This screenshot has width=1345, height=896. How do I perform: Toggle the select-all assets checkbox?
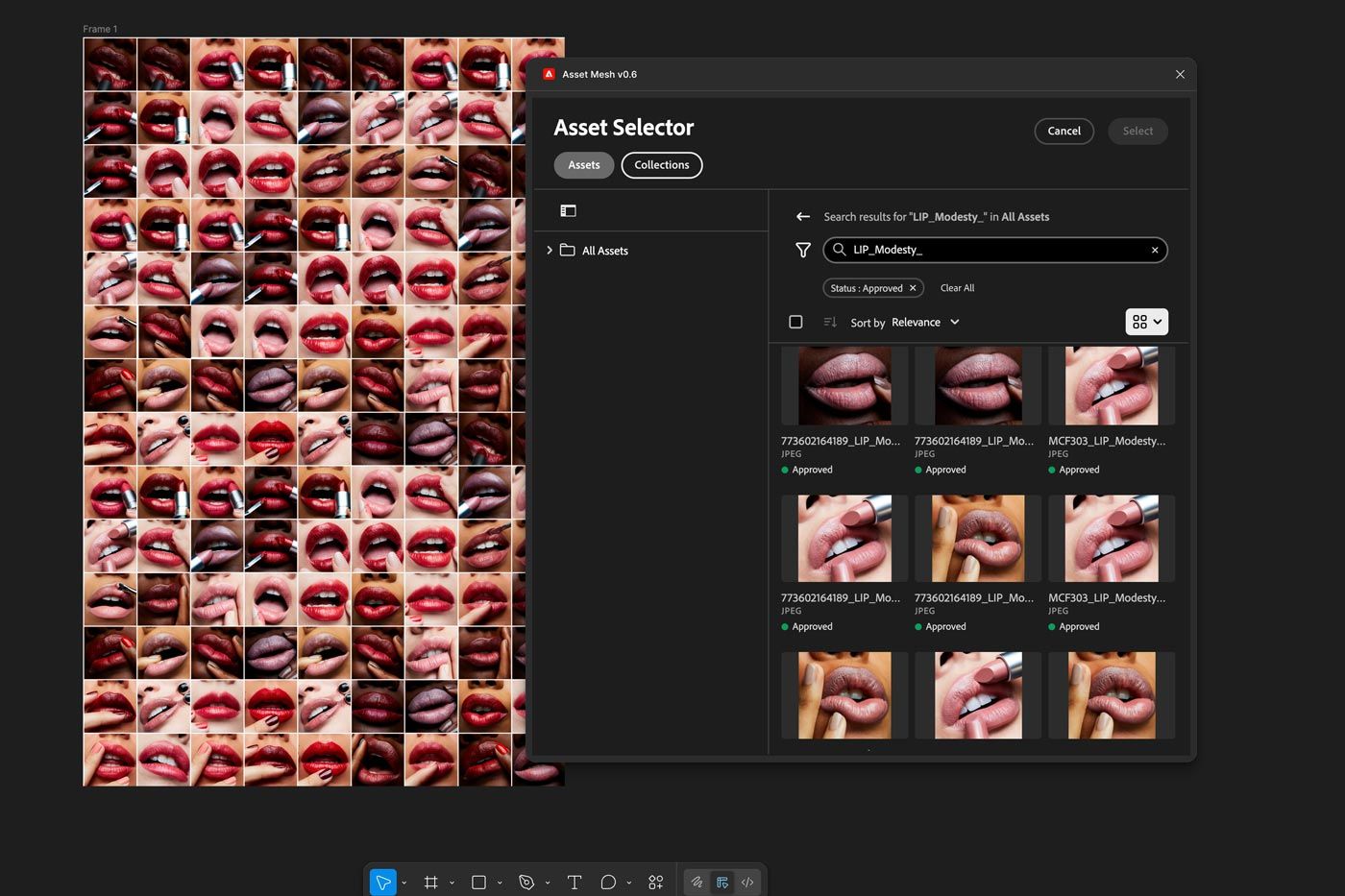pyautogui.click(x=795, y=322)
